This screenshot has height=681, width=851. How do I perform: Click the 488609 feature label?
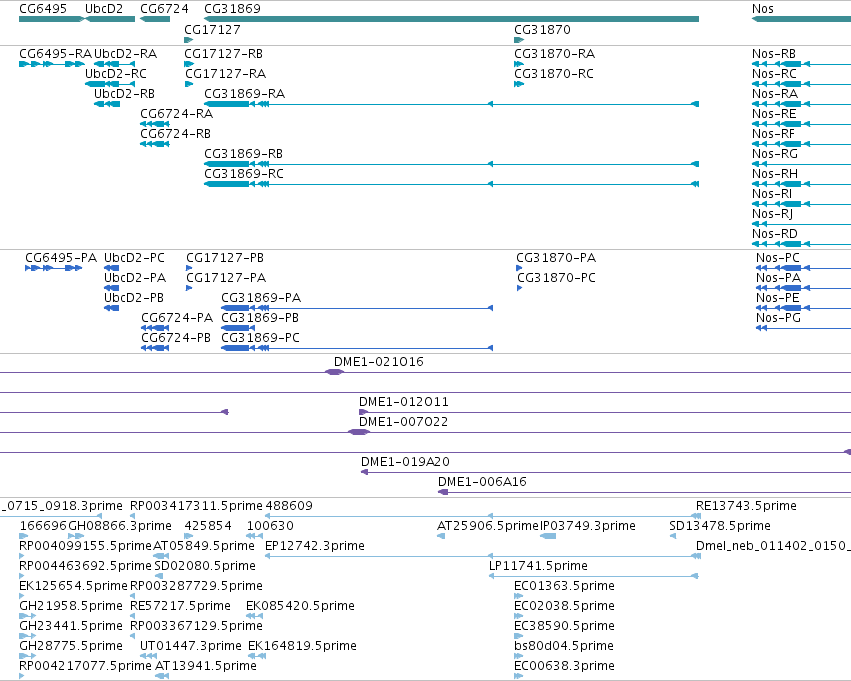(x=289, y=506)
